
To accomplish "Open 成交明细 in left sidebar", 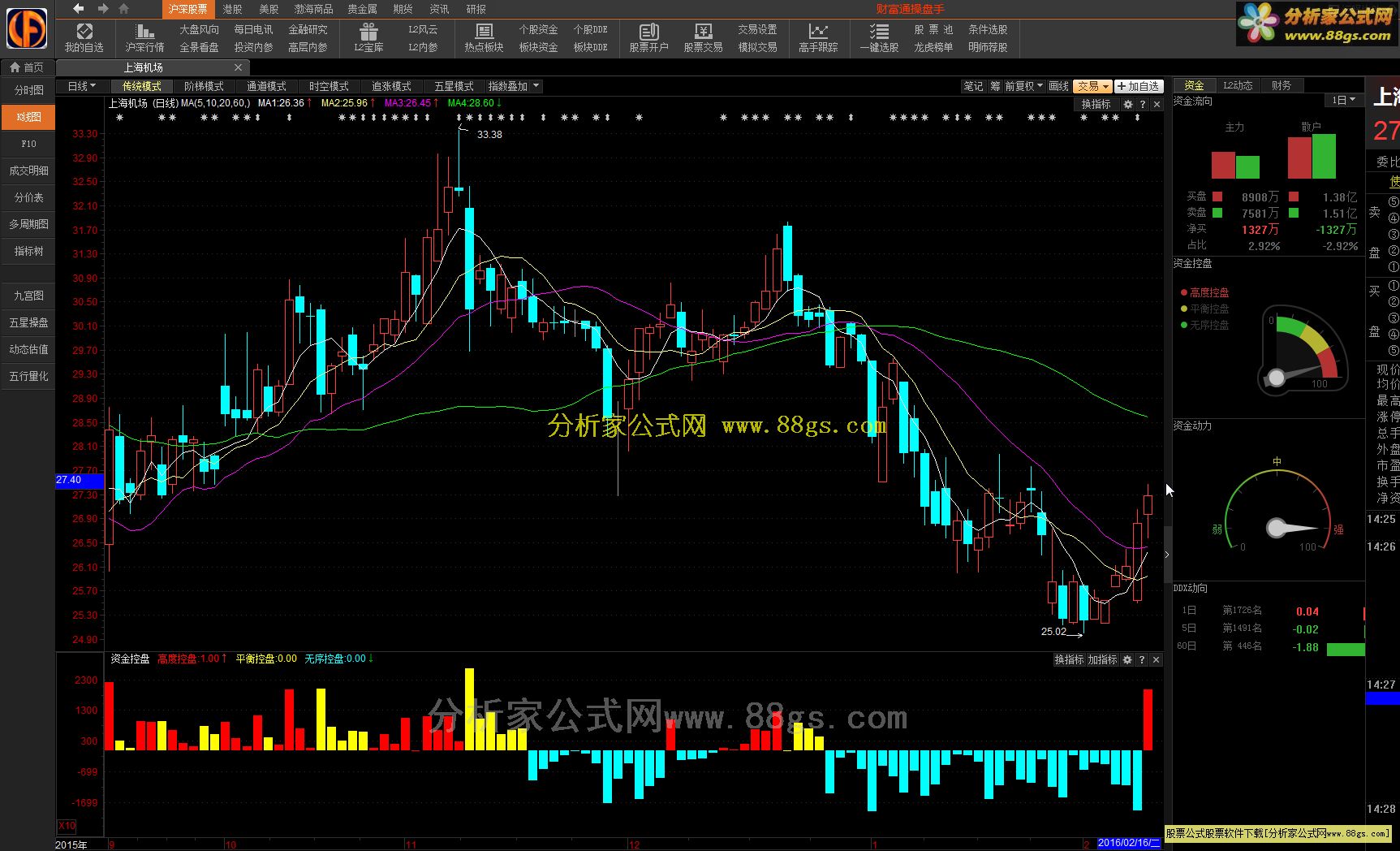I will (x=28, y=171).
